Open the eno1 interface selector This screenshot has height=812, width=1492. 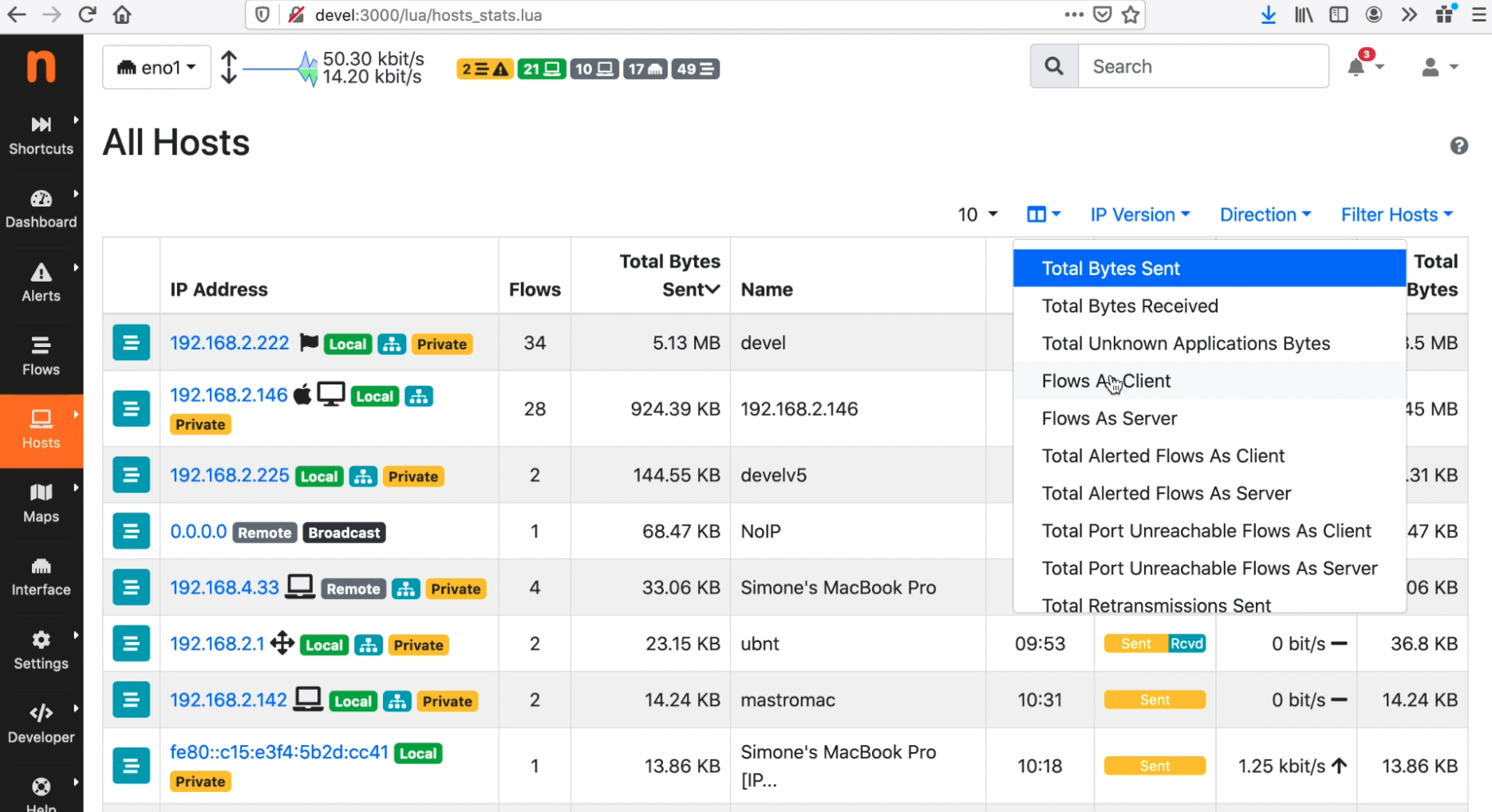click(156, 68)
